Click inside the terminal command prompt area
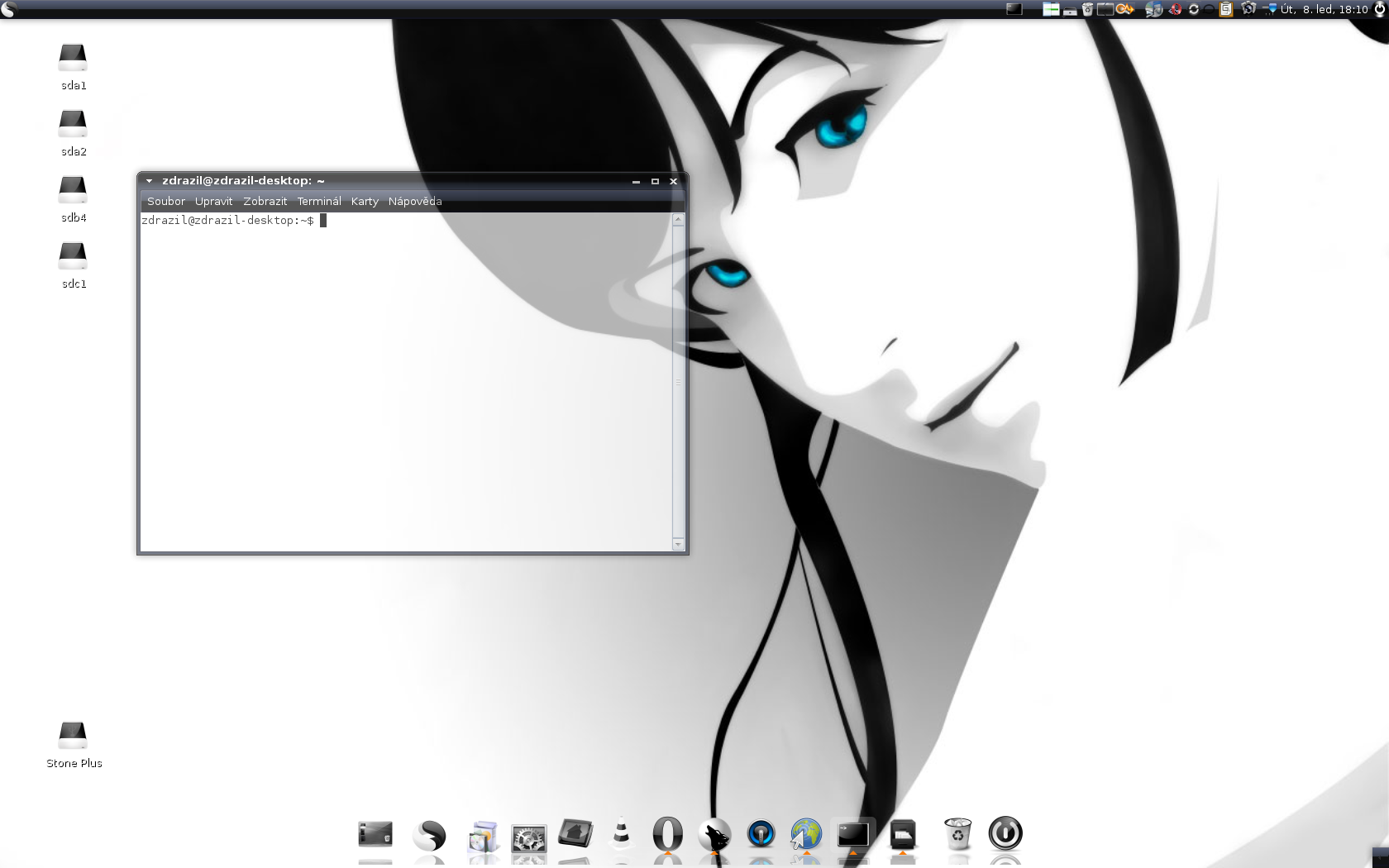The width and height of the screenshot is (1389, 868). click(405, 372)
